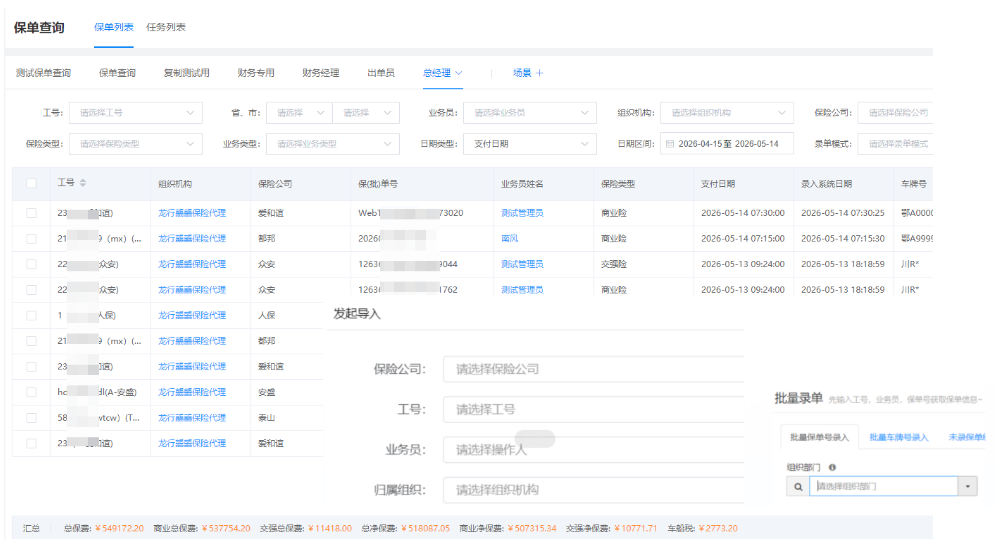
Task: Open the 批量车牌号录入 tab in 批量录单 panel
Action: click(899, 437)
